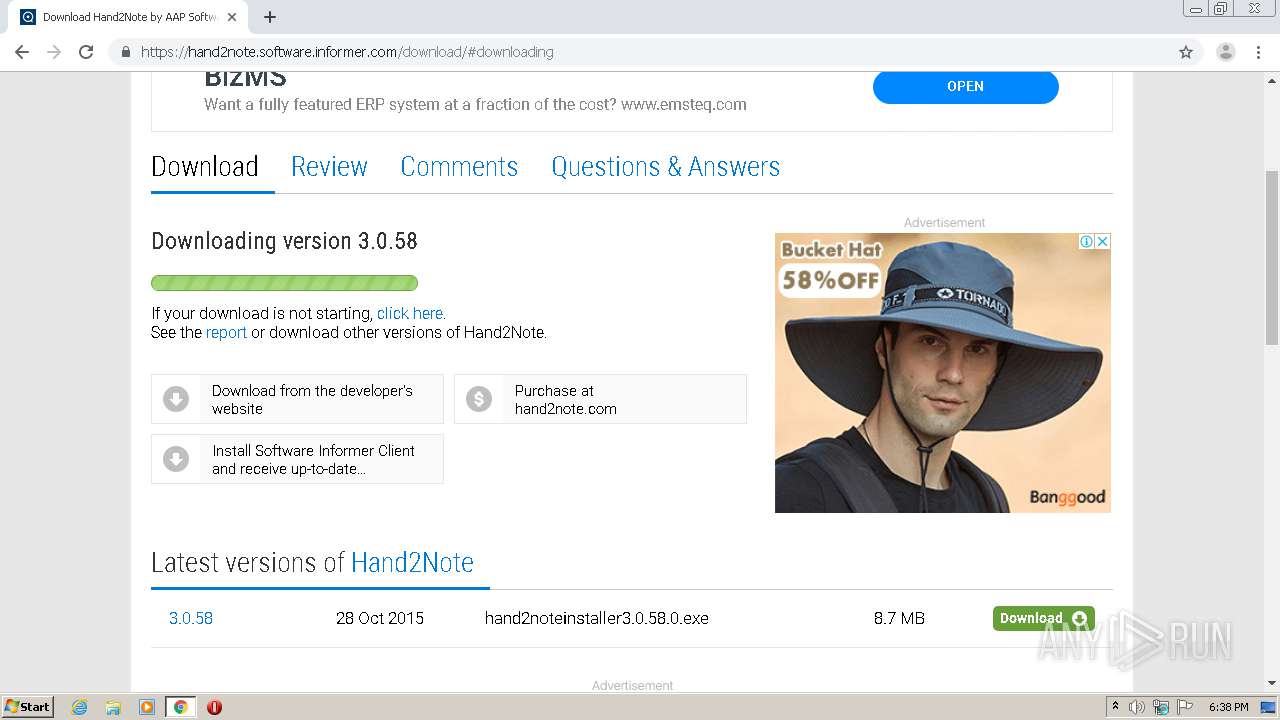Click the 'click here' download link
This screenshot has width=1280, height=720.
click(410, 313)
